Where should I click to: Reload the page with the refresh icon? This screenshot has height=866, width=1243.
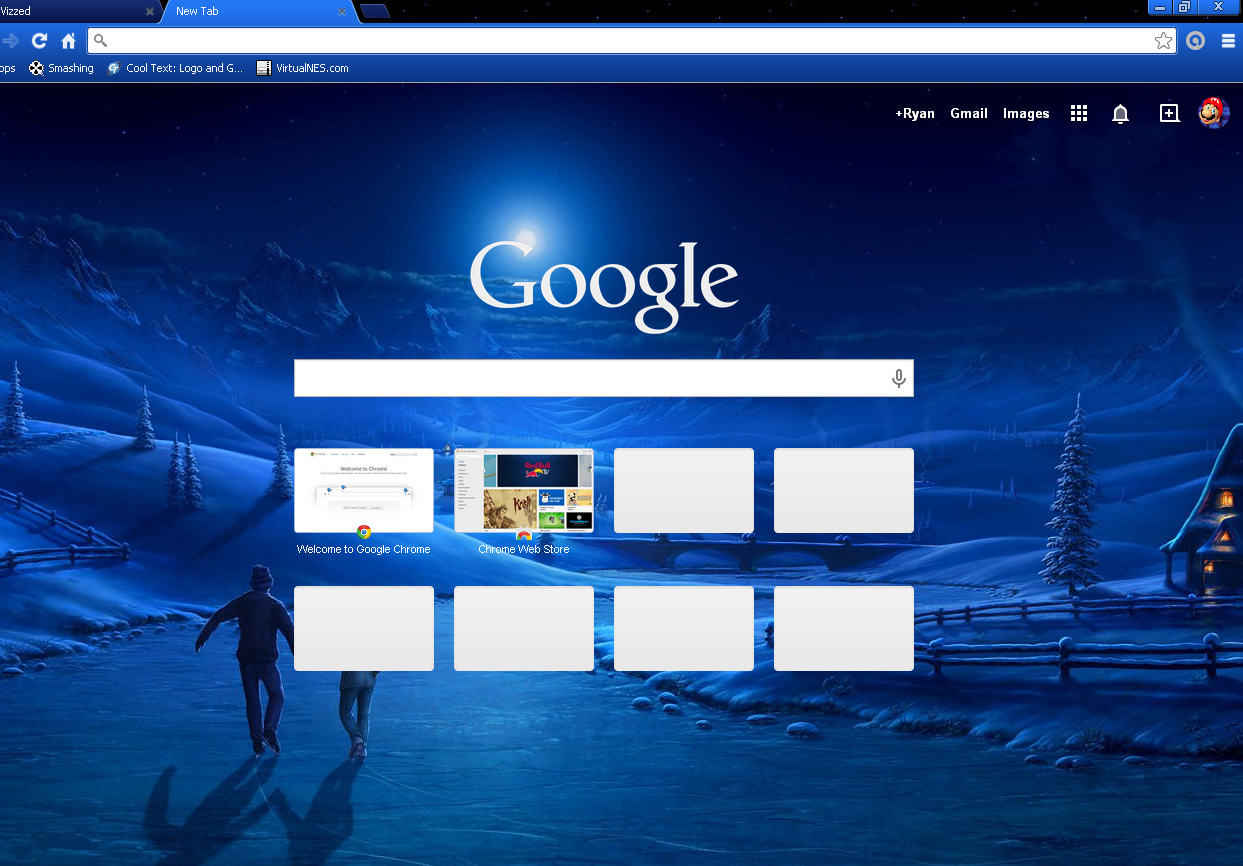pos(39,41)
